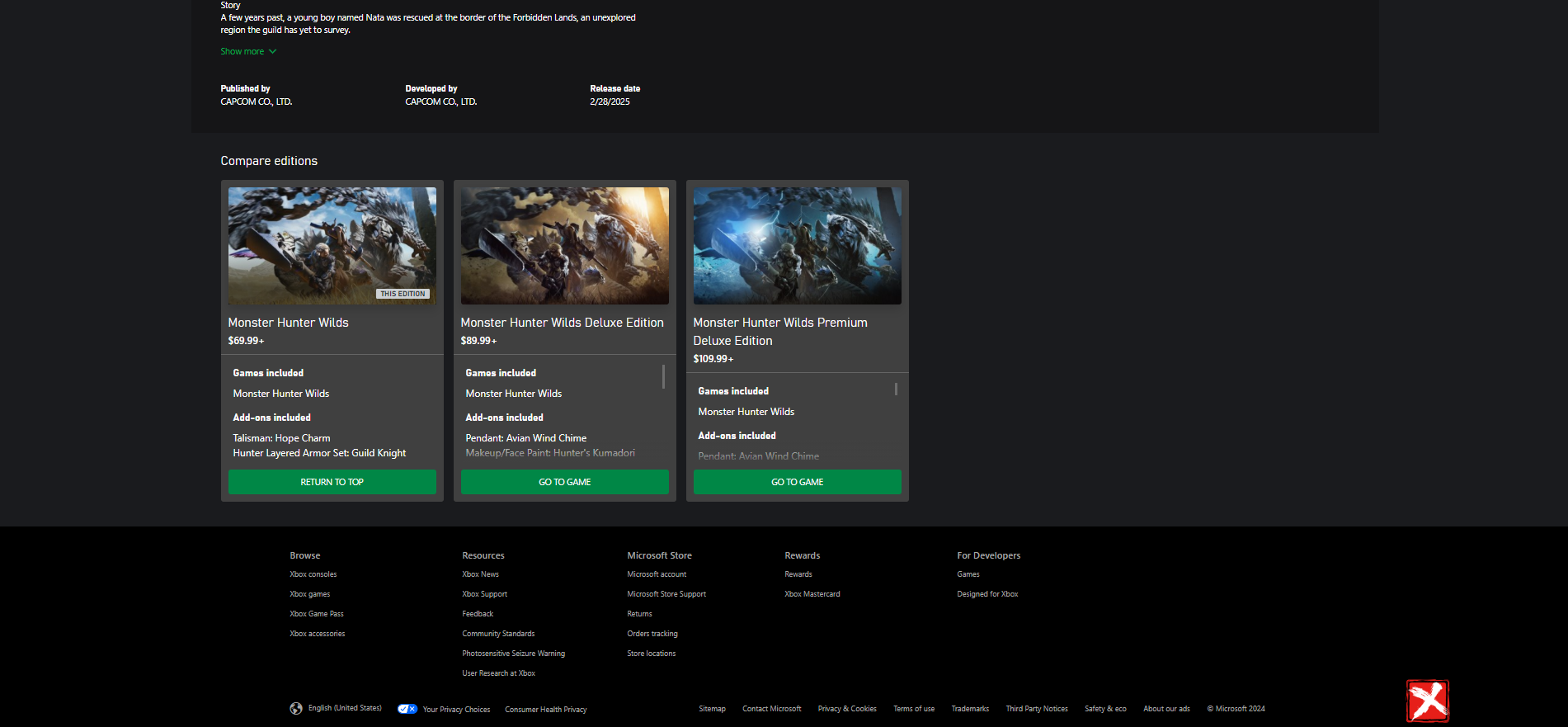This screenshot has width=1568, height=727.
Task: Open Sitemap link
Action: 713,709
